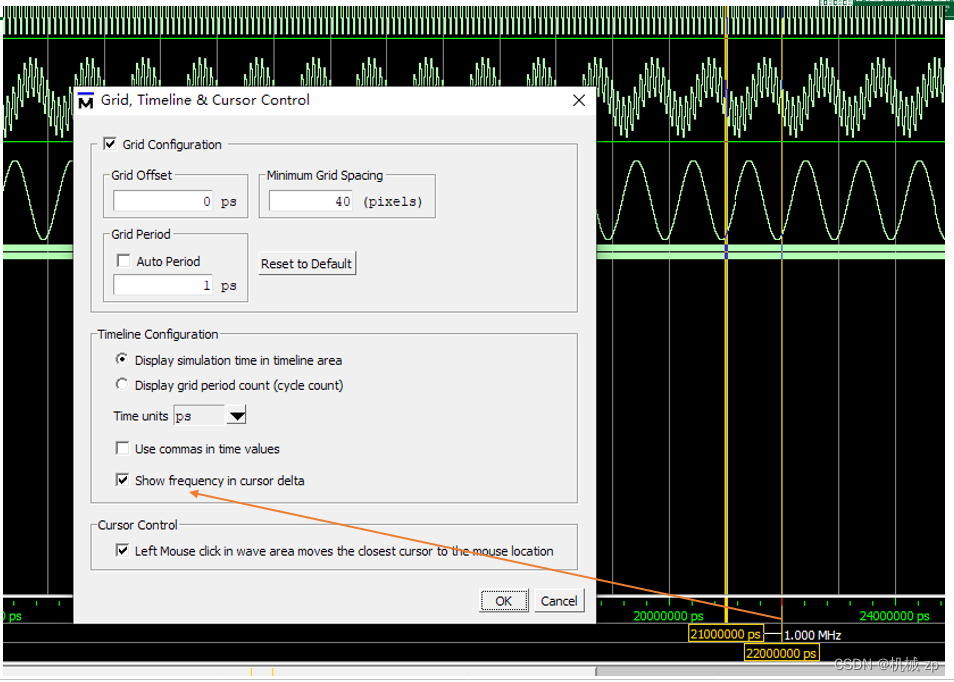Enable the Auto Period option

click(x=122, y=261)
